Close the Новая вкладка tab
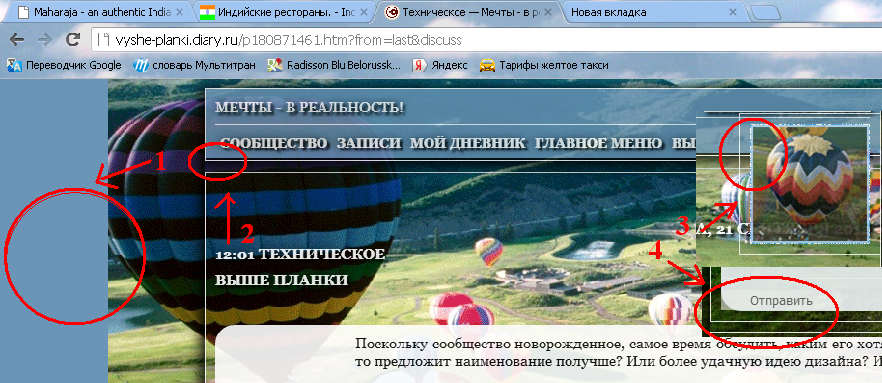882x383 pixels. coord(732,12)
